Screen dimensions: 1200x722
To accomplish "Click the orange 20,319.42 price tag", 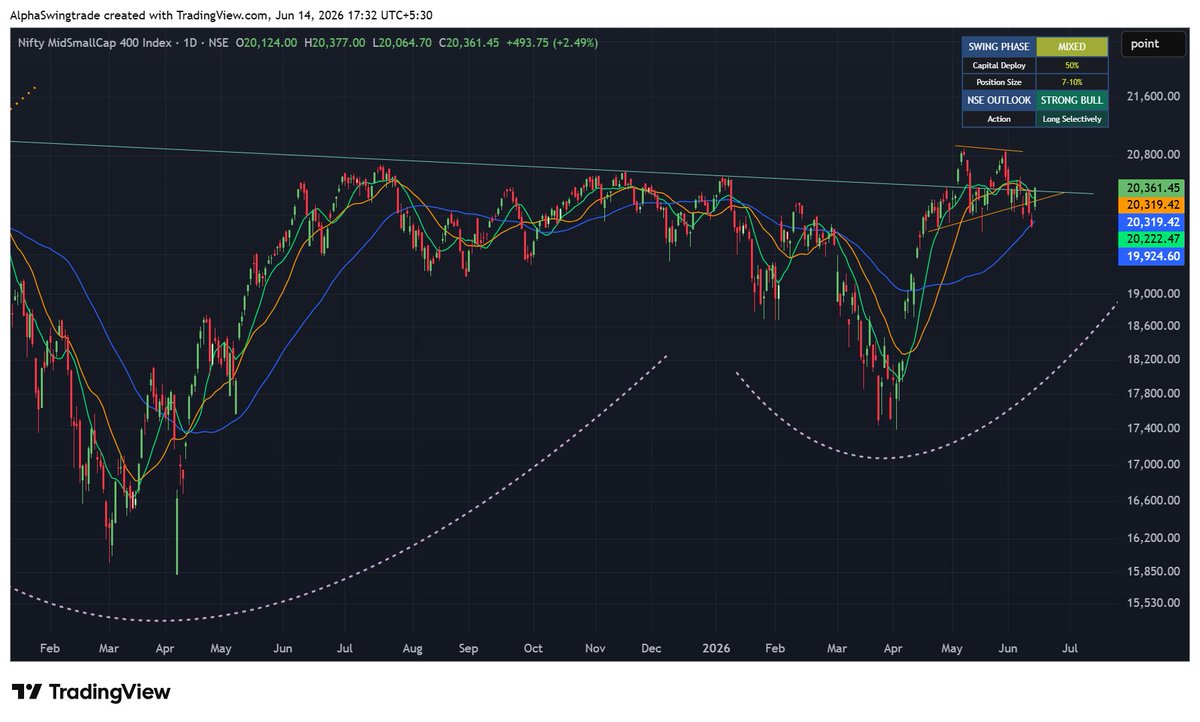I will [1153, 204].
